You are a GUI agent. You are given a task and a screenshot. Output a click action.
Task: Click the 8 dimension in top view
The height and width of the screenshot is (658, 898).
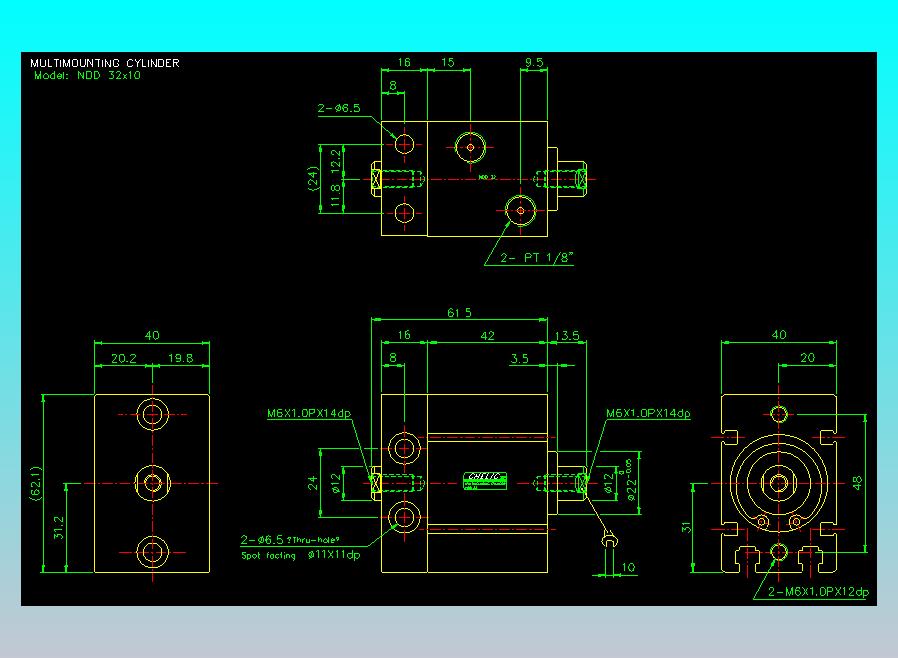393,85
